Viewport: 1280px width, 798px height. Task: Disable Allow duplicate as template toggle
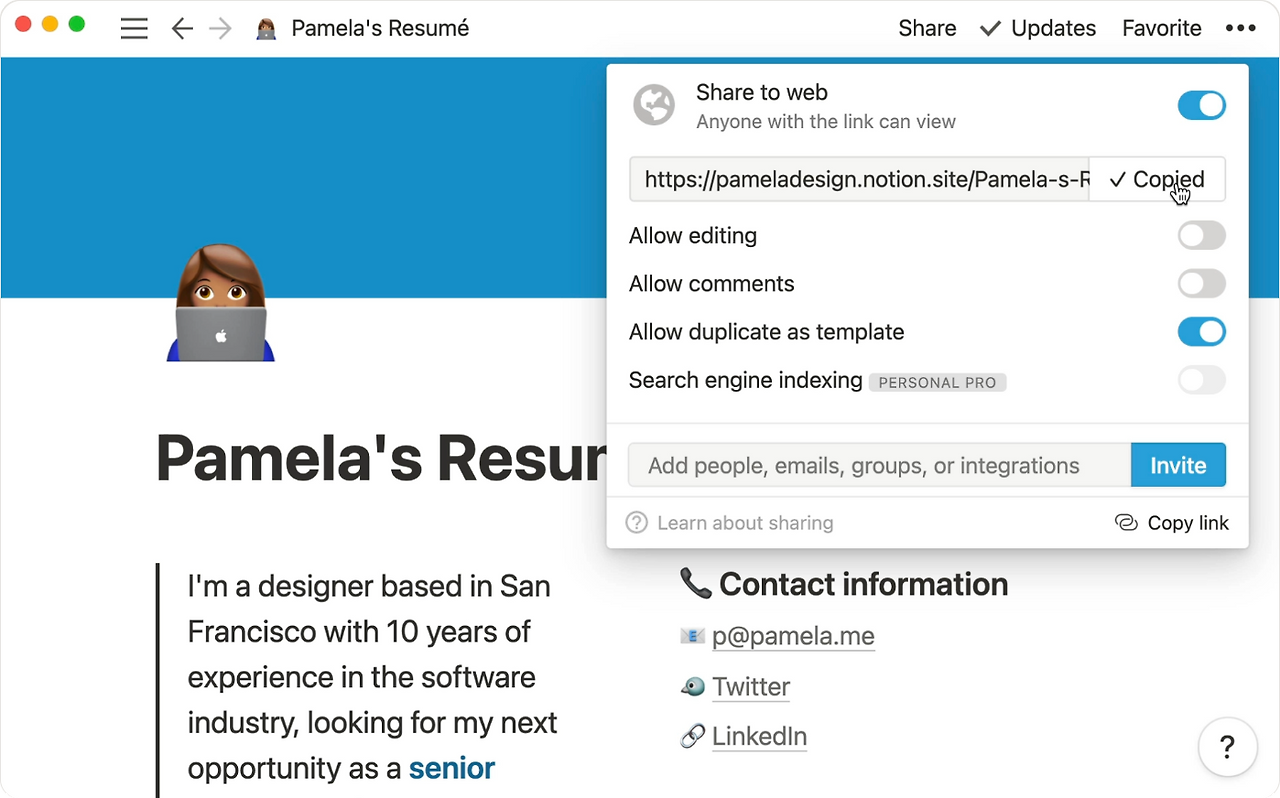point(1201,332)
